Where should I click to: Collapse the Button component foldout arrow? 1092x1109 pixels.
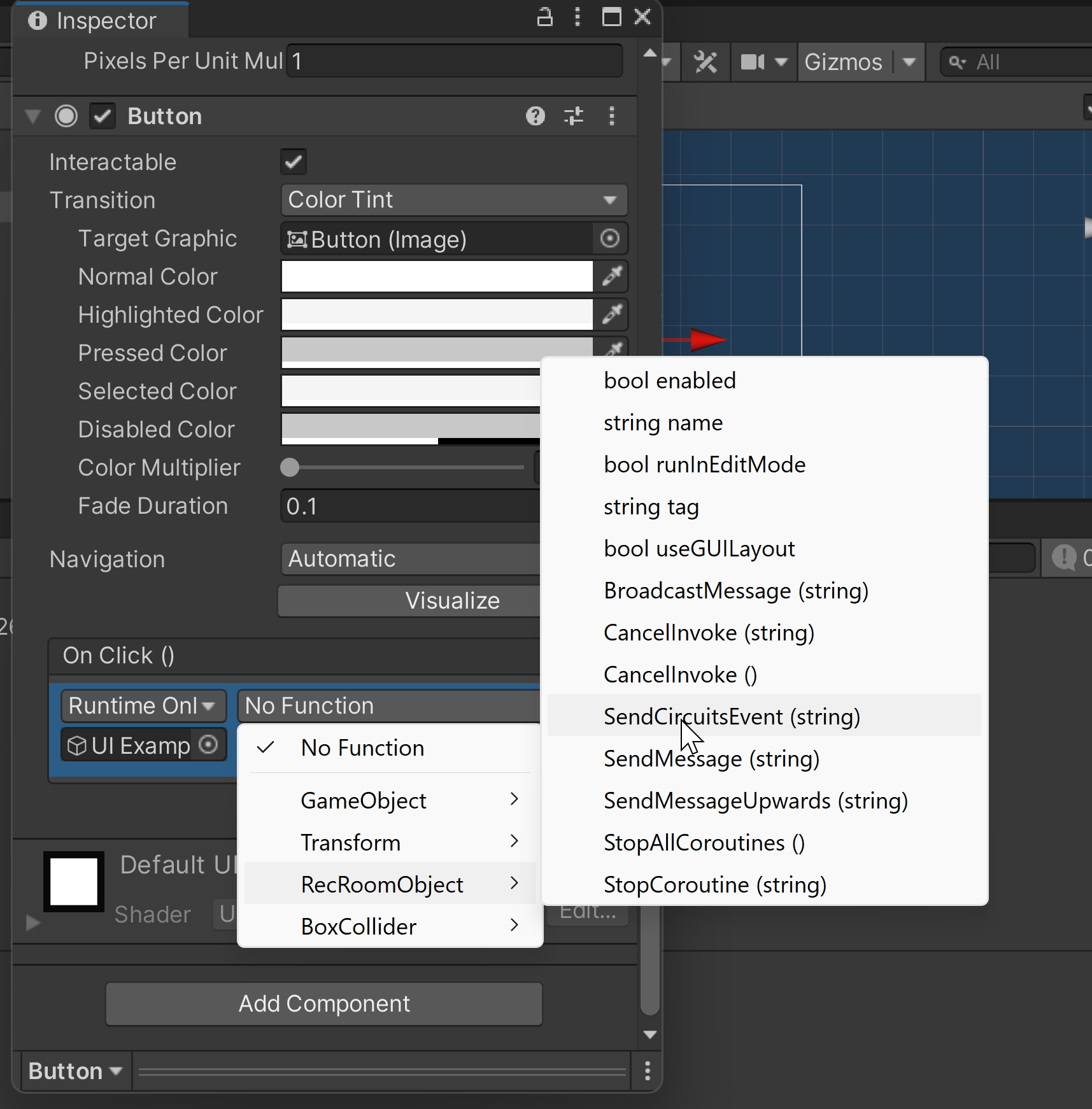pyautogui.click(x=32, y=117)
